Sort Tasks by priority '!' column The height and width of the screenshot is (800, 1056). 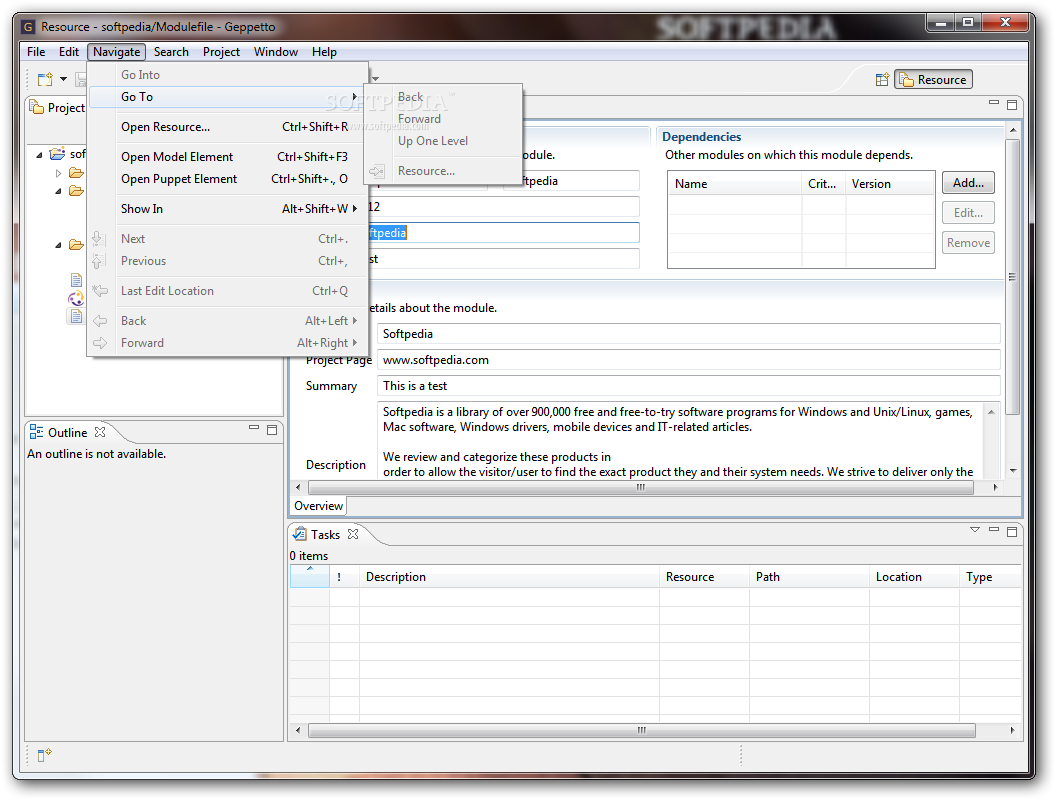tap(344, 577)
